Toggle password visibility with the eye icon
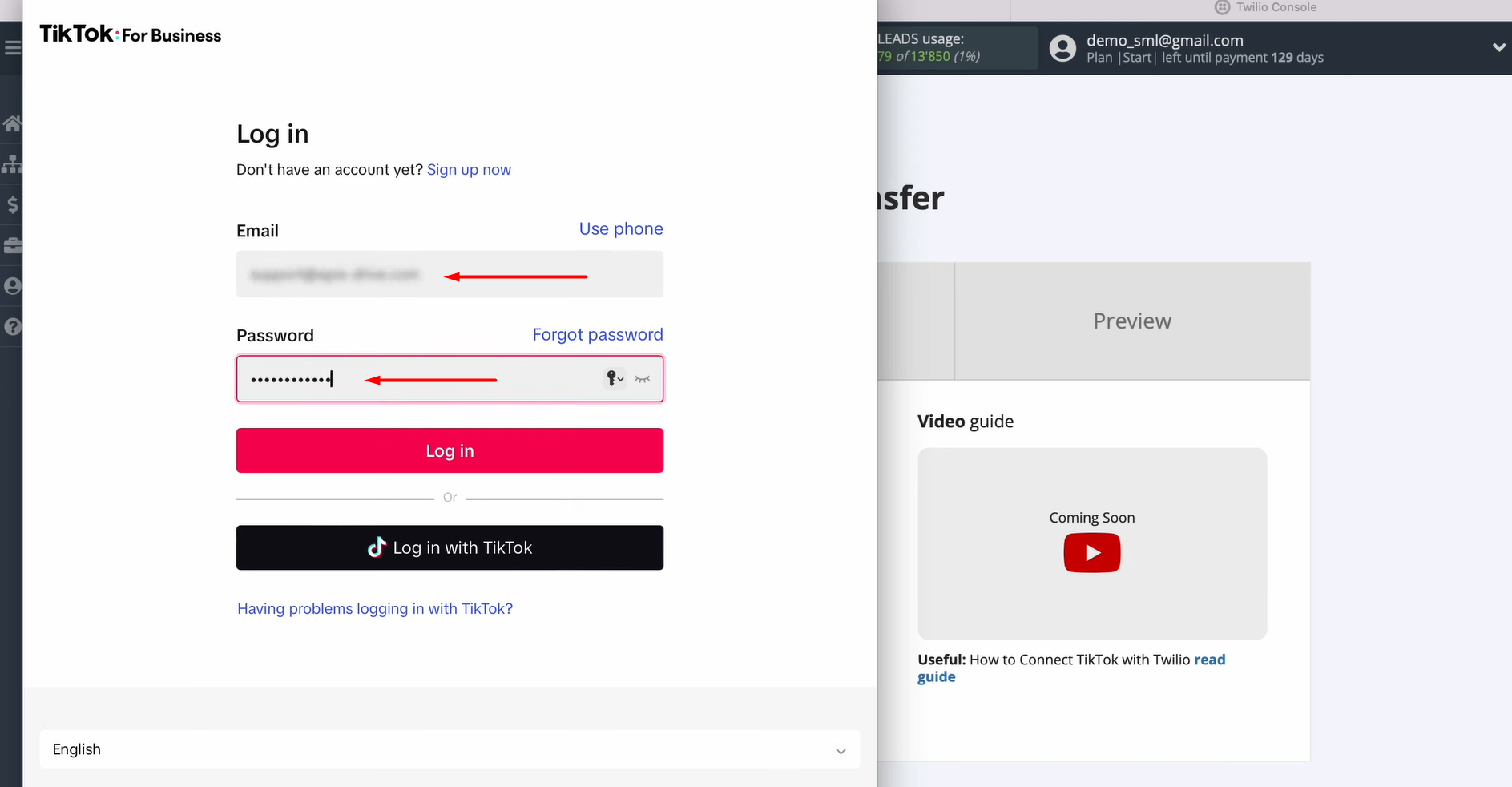The width and height of the screenshot is (1512, 787). coord(641,379)
